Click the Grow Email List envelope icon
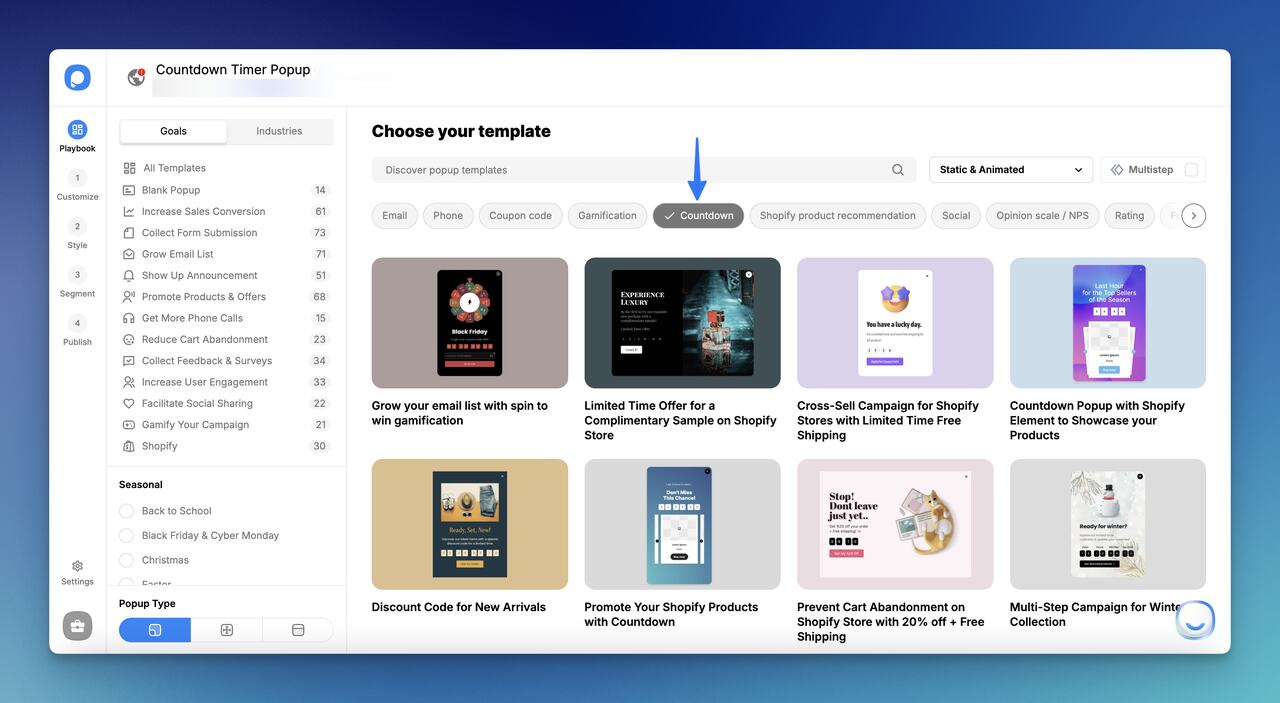The width and height of the screenshot is (1280, 703). tap(129, 254)
